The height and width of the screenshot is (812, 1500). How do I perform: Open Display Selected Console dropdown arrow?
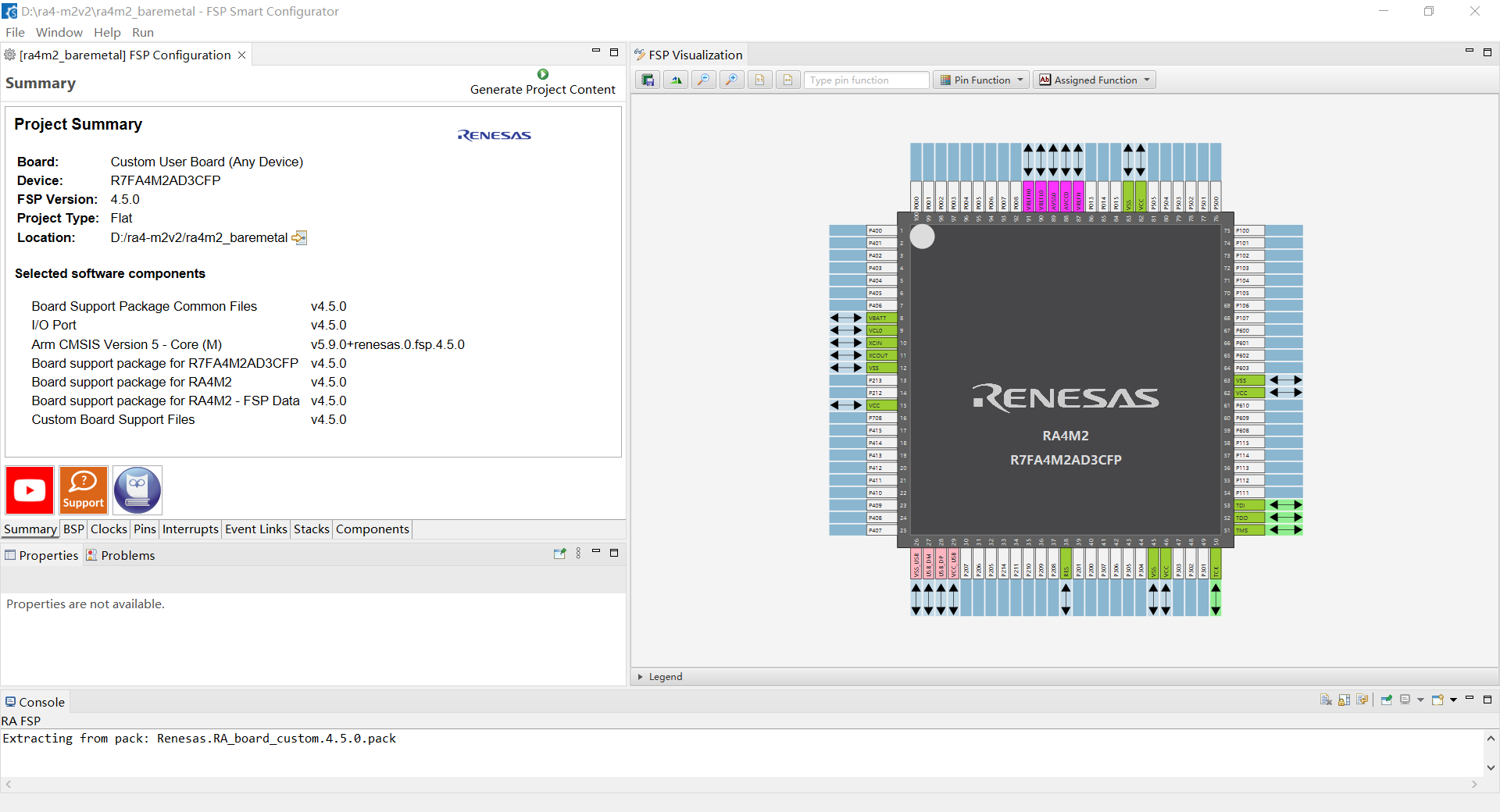(x=1420, y=700)
